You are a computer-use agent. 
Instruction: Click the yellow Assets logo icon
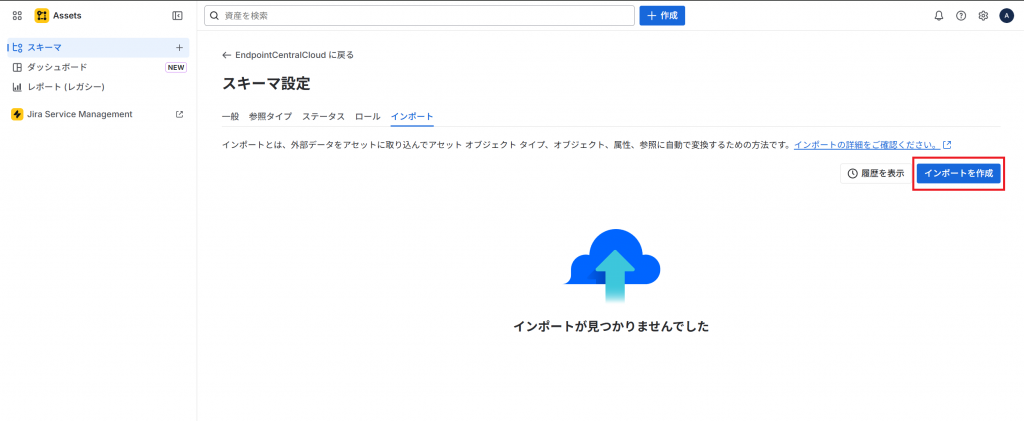click(42, 16)
